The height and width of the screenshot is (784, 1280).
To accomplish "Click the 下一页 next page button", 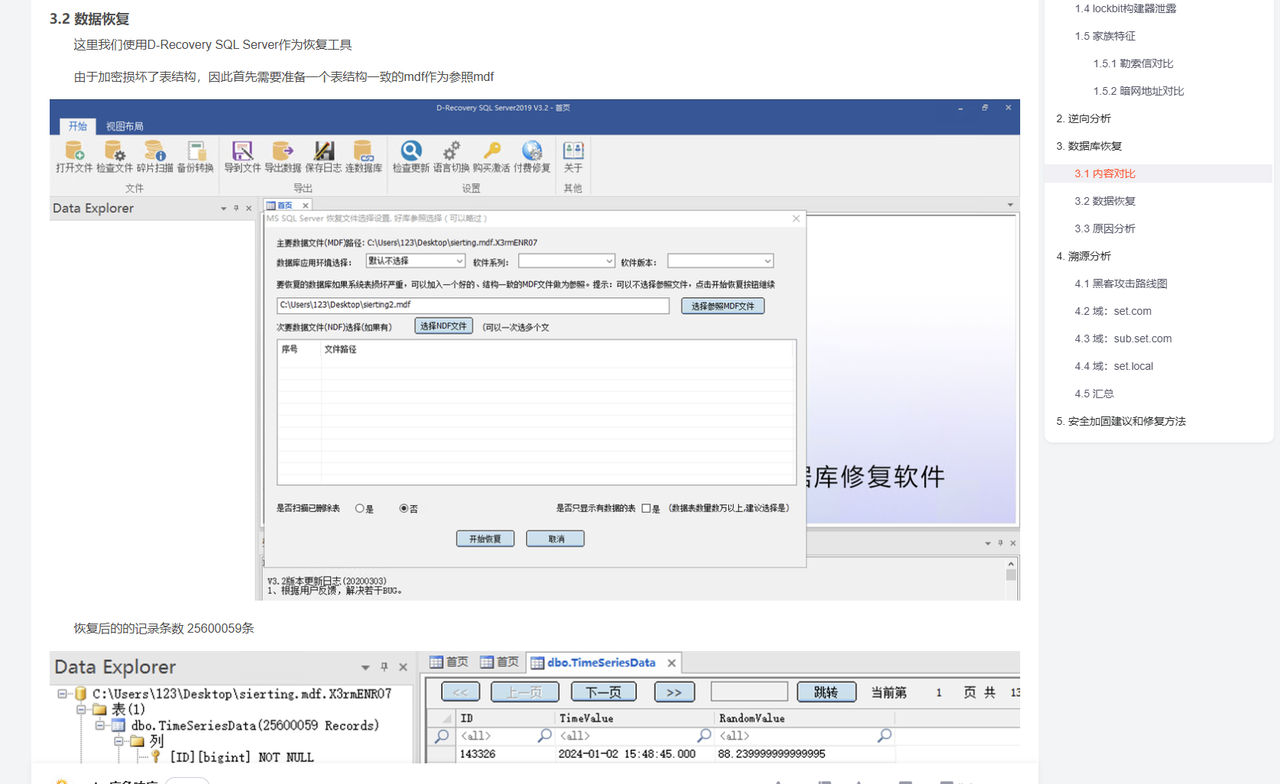I will tap(603, 692).
